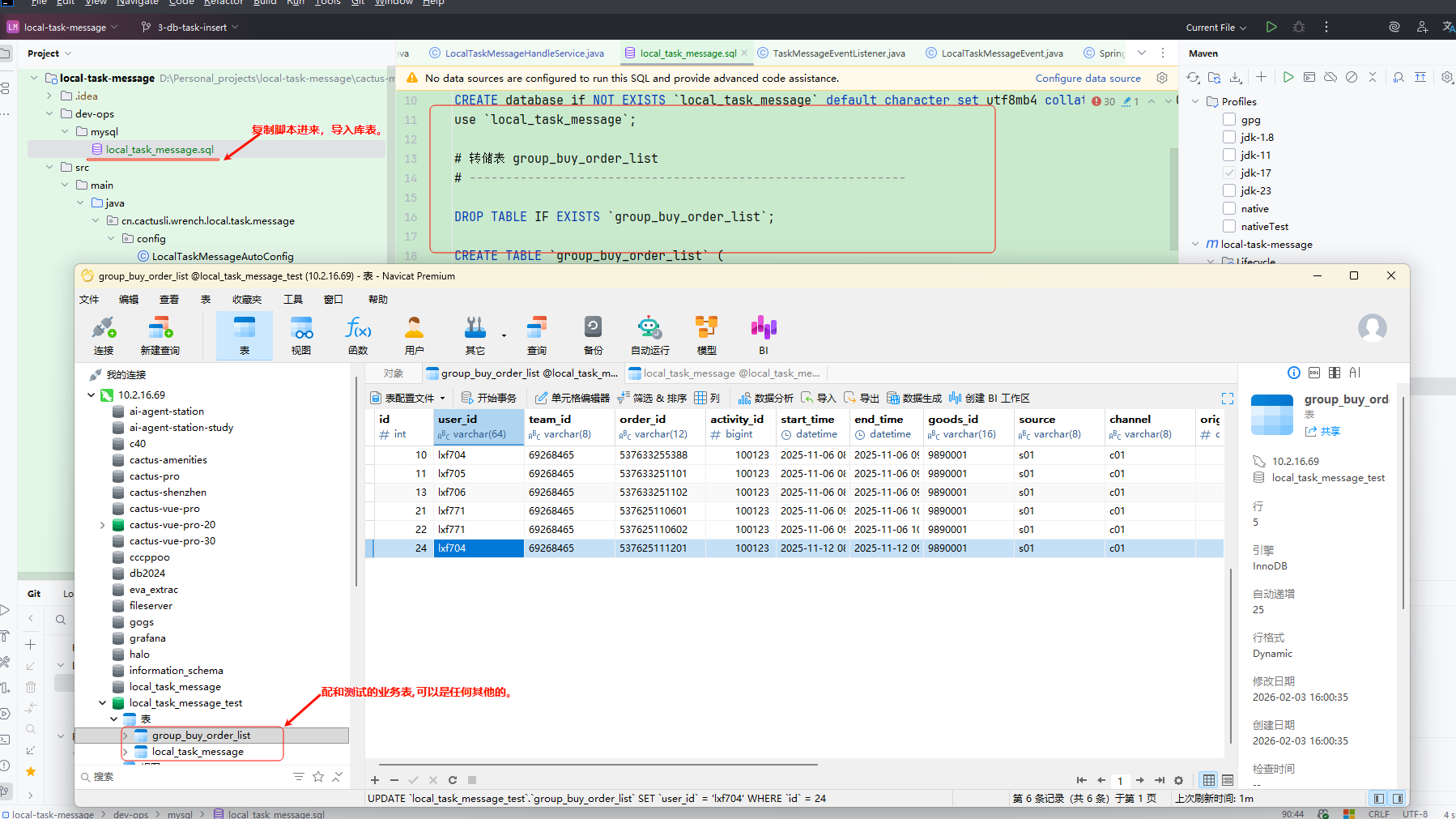Open the 收藏夹 menu in Navicat
The image size is (1456, 819).
click(x=247, y=299)
